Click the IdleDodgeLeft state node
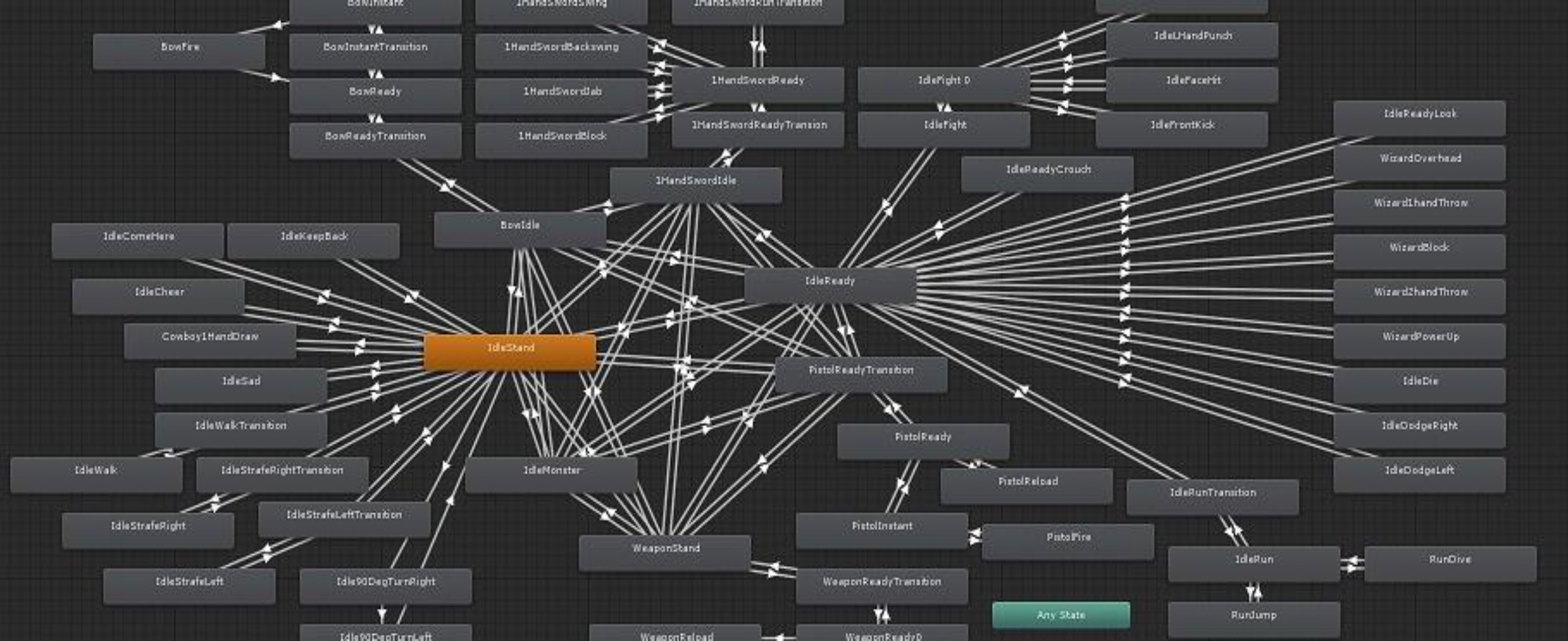 point(1420,474)
